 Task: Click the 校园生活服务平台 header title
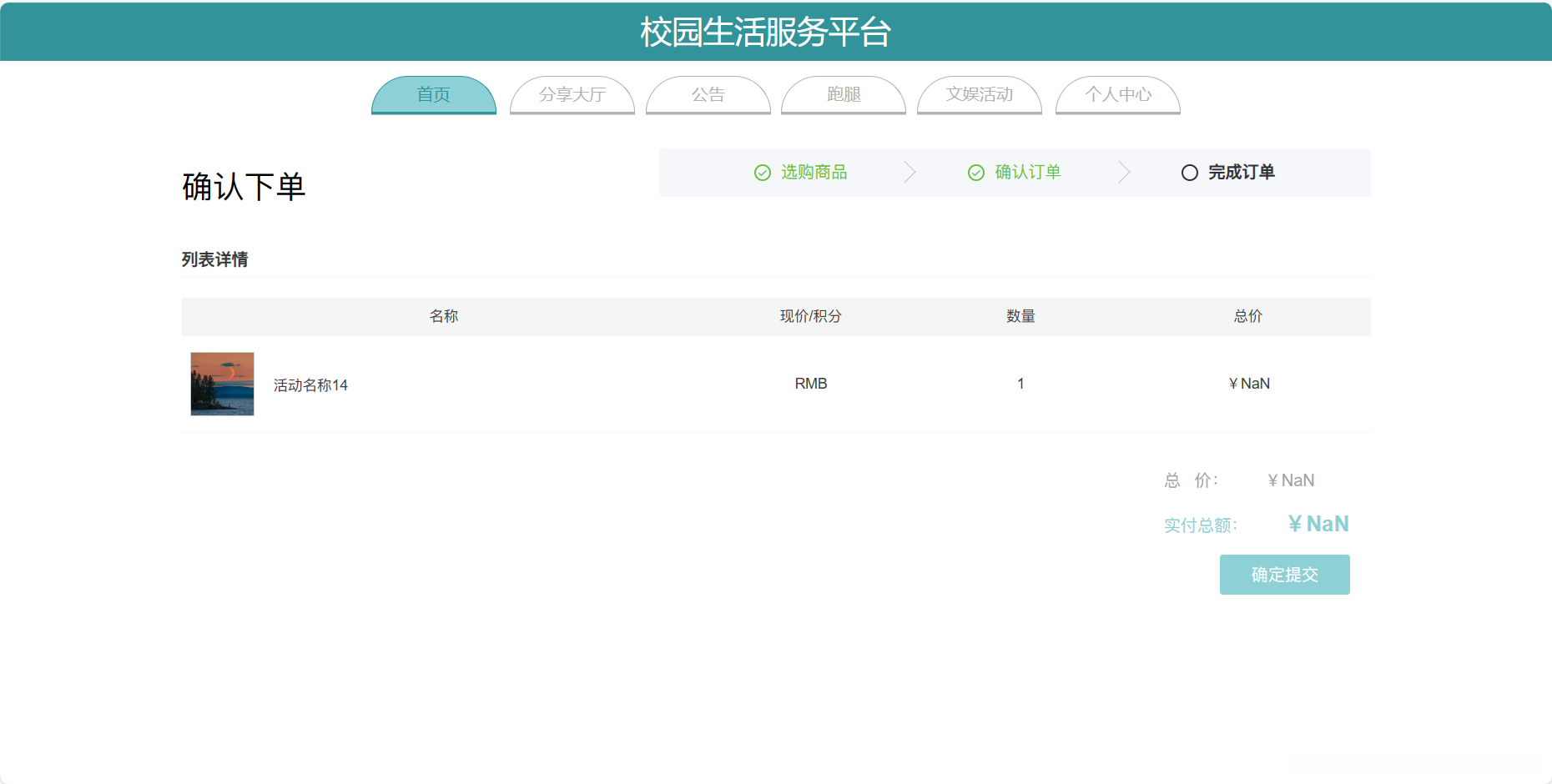click(765, 32)
